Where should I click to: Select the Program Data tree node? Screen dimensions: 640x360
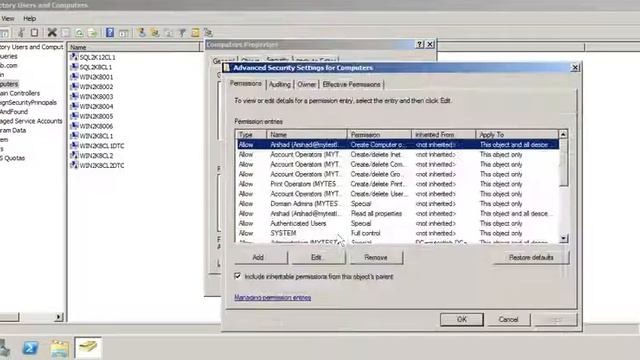pyautogui.click(x=13, y=130)
